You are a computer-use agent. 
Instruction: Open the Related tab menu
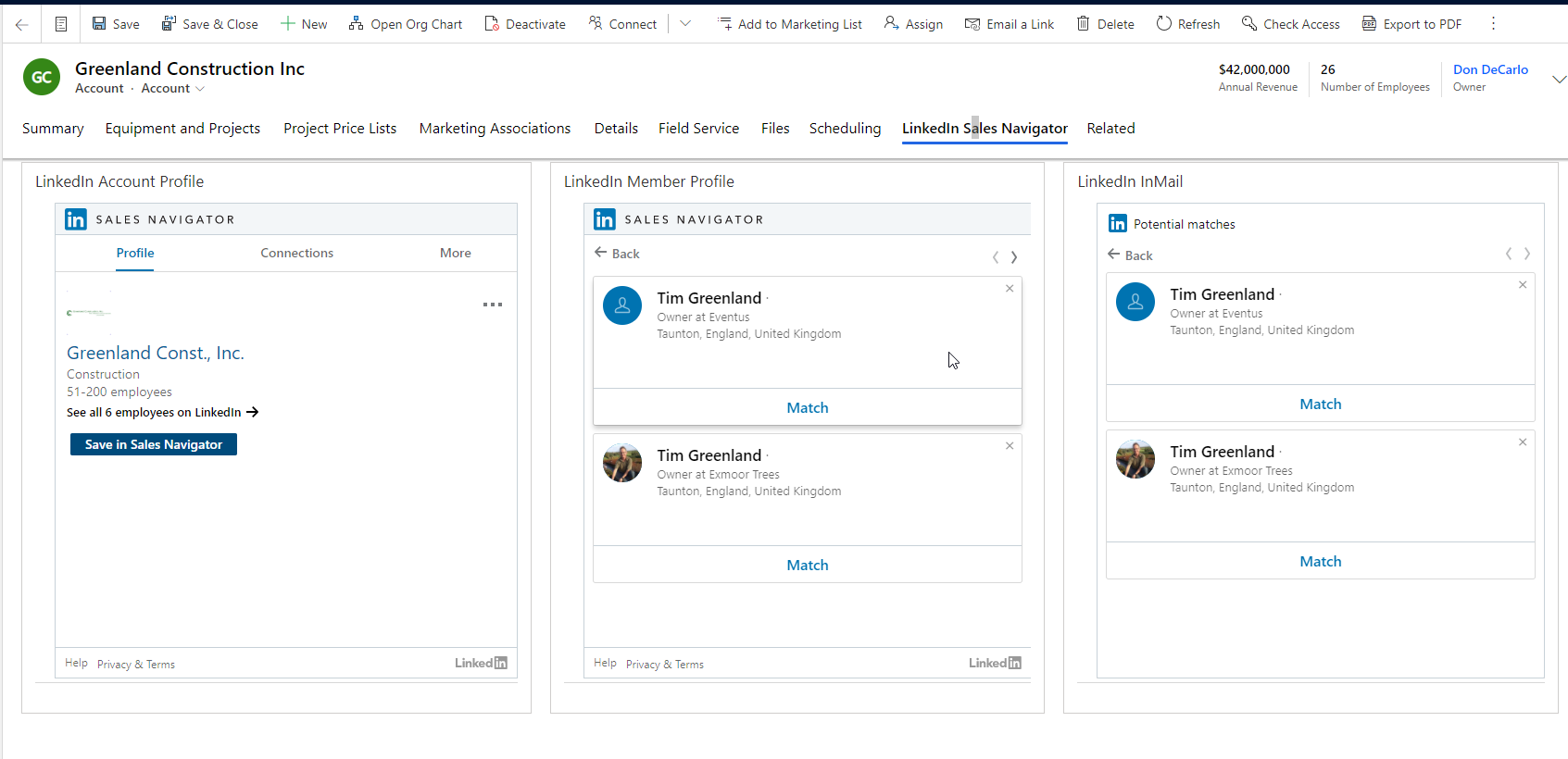(x=1110, y=129)
